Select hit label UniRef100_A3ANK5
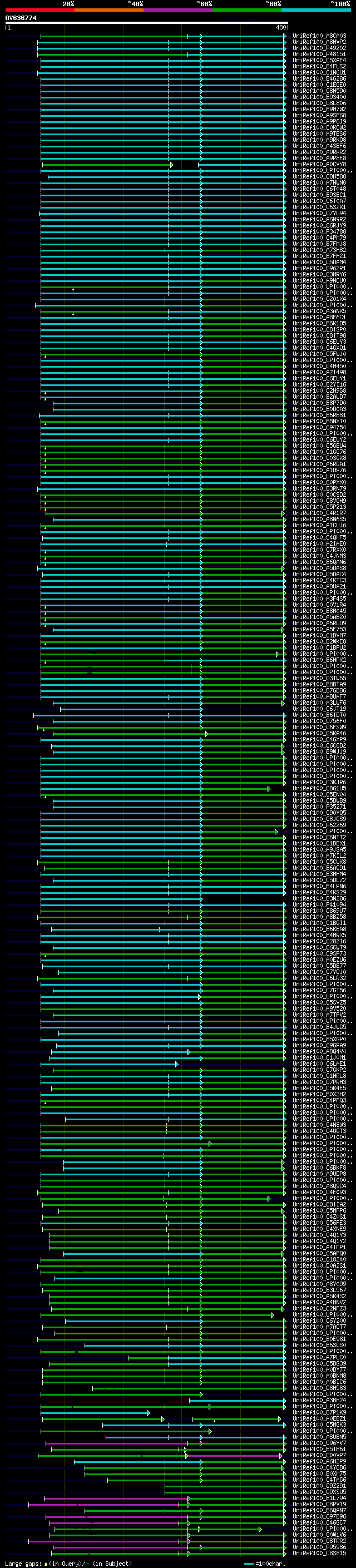Image resolution: width=356 pixels, height=1568 pixels. click(x=319, y=311)
